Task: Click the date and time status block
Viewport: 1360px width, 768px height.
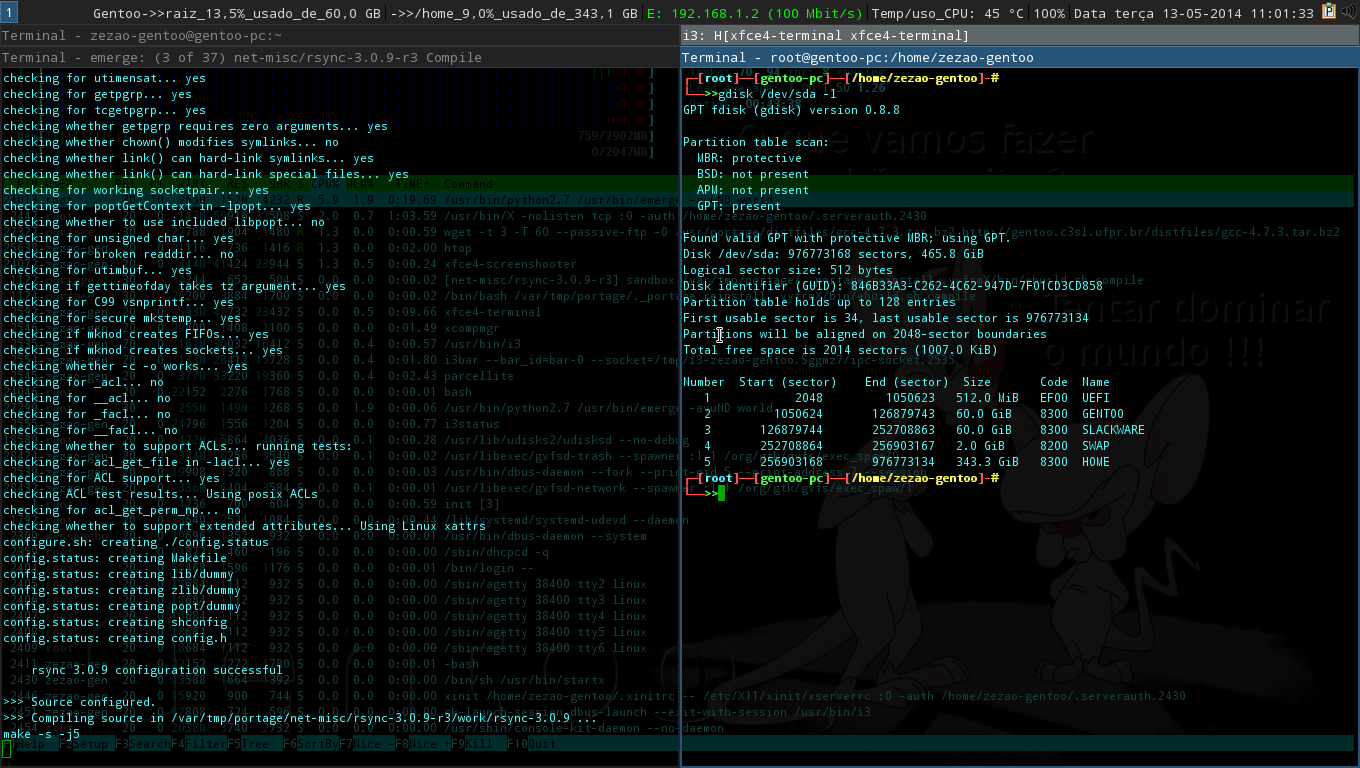Action: coord(1194,13)
